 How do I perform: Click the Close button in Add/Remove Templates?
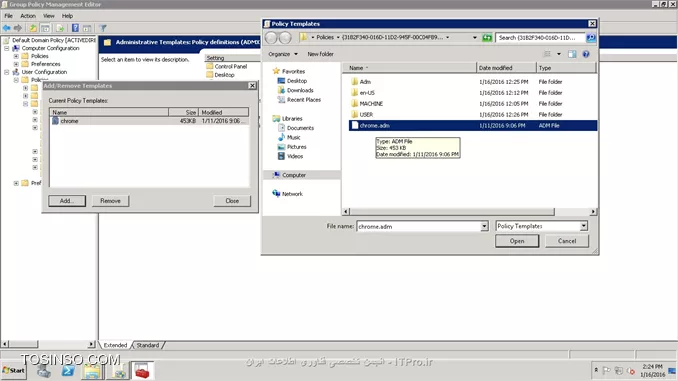pos(232,201)
